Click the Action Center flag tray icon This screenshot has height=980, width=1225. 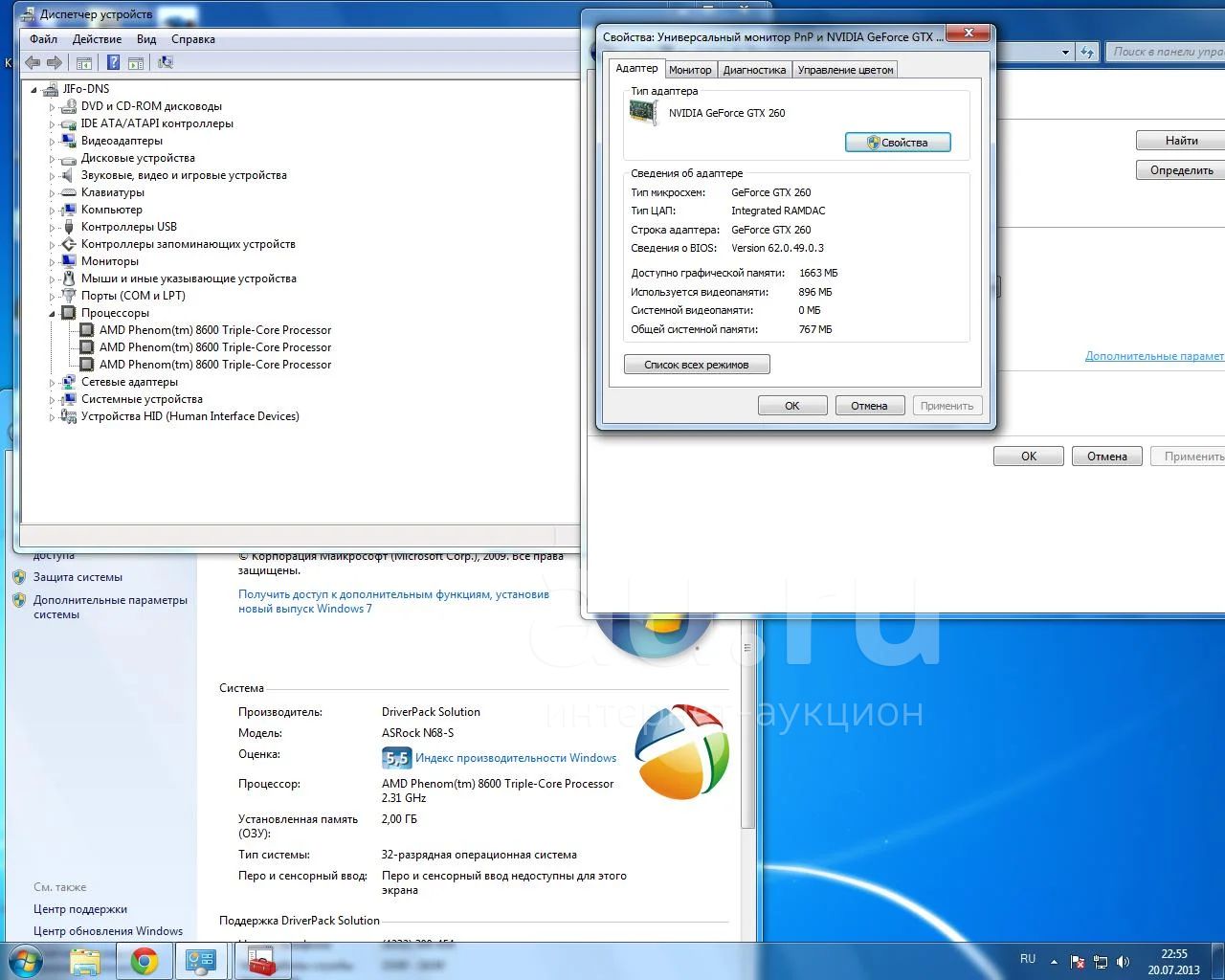[x=1078, y=962]
